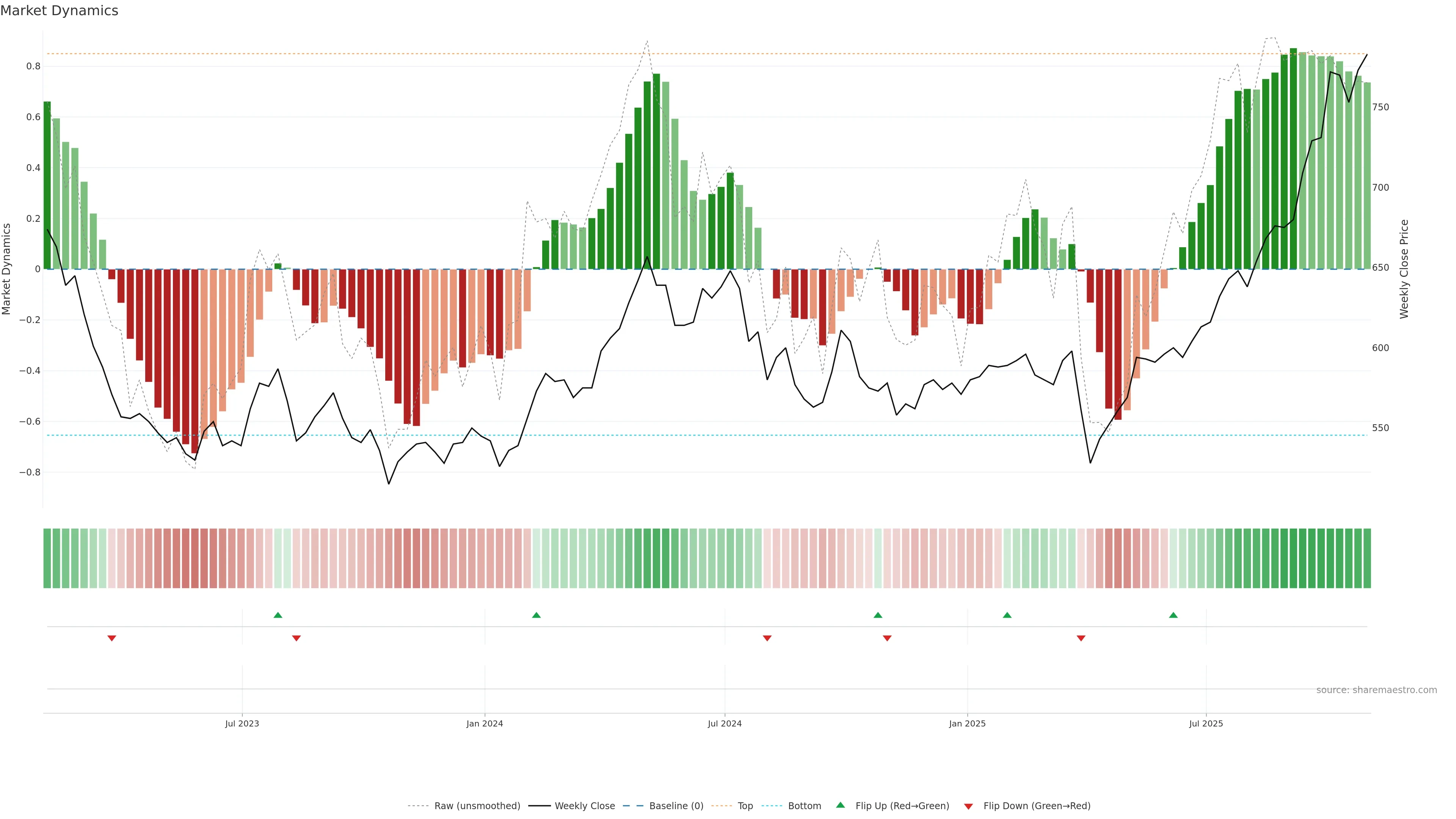Viewport: 1456px width, 819px height.
Task: Toggle the Weekly Close legend entry
Action: click(x=584, y=806)
